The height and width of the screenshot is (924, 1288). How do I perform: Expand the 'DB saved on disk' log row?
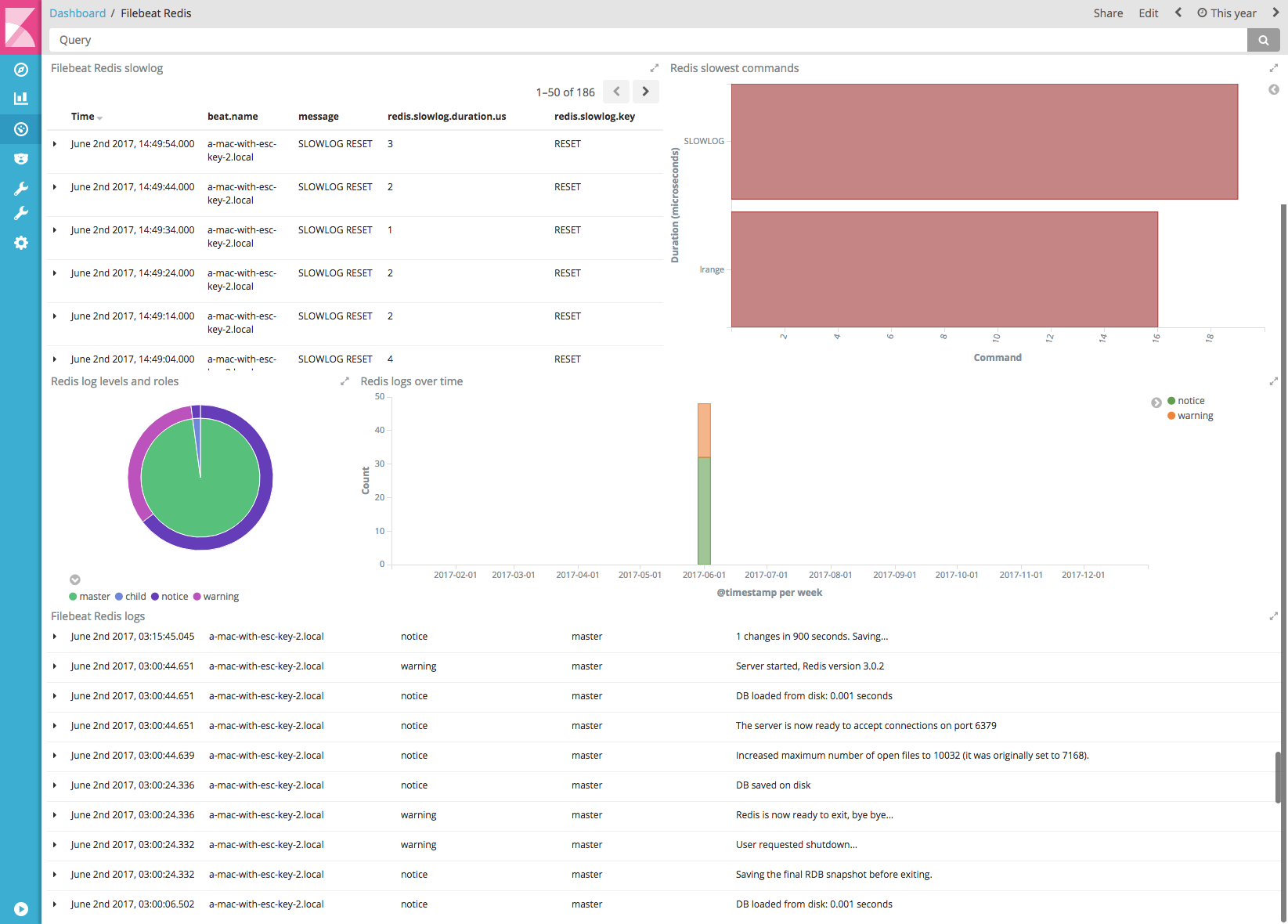[55, 785]
